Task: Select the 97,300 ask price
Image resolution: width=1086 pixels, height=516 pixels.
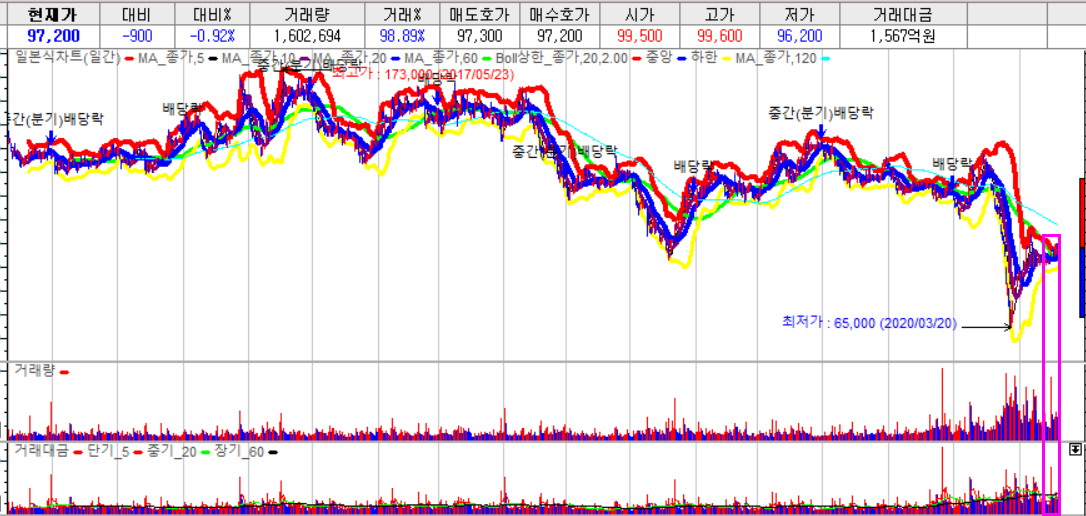Action: point(480,36)
